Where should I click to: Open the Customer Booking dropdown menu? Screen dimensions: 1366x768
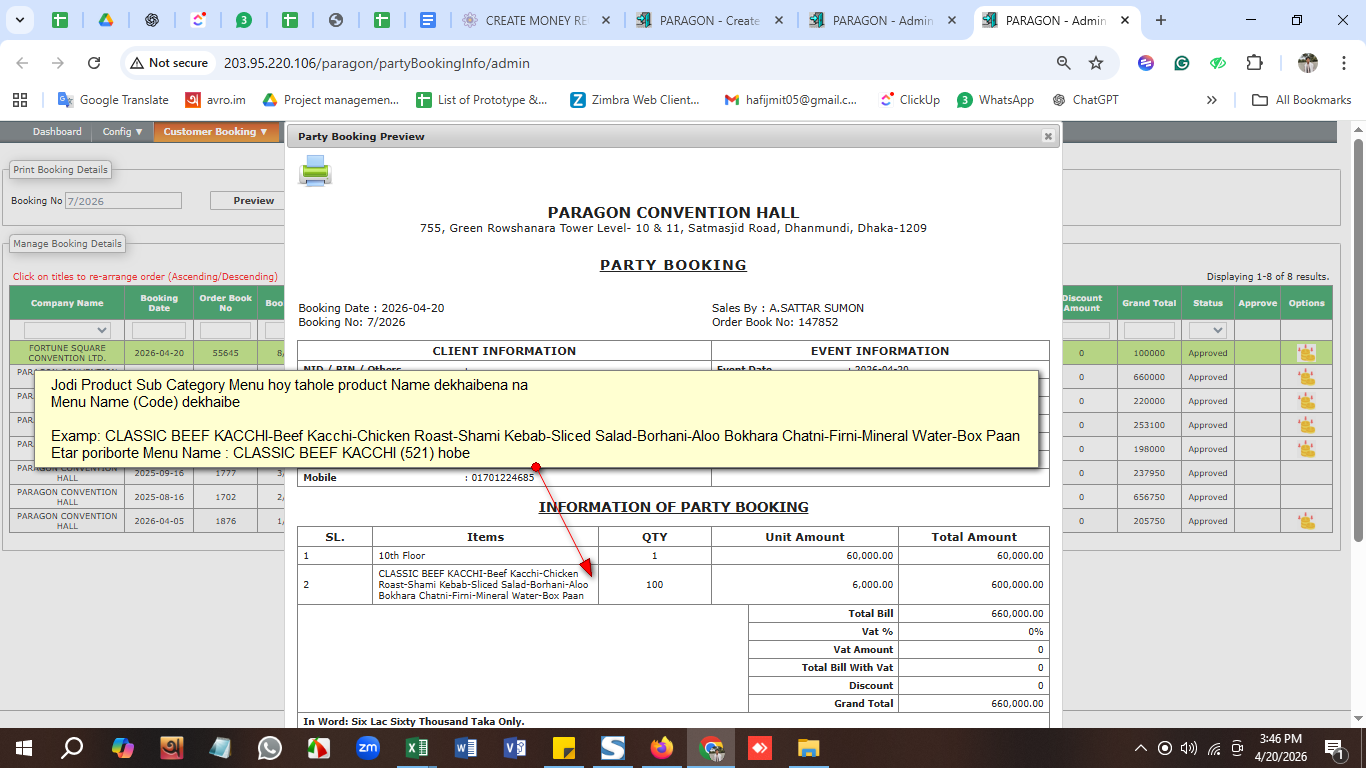[215, 132]
